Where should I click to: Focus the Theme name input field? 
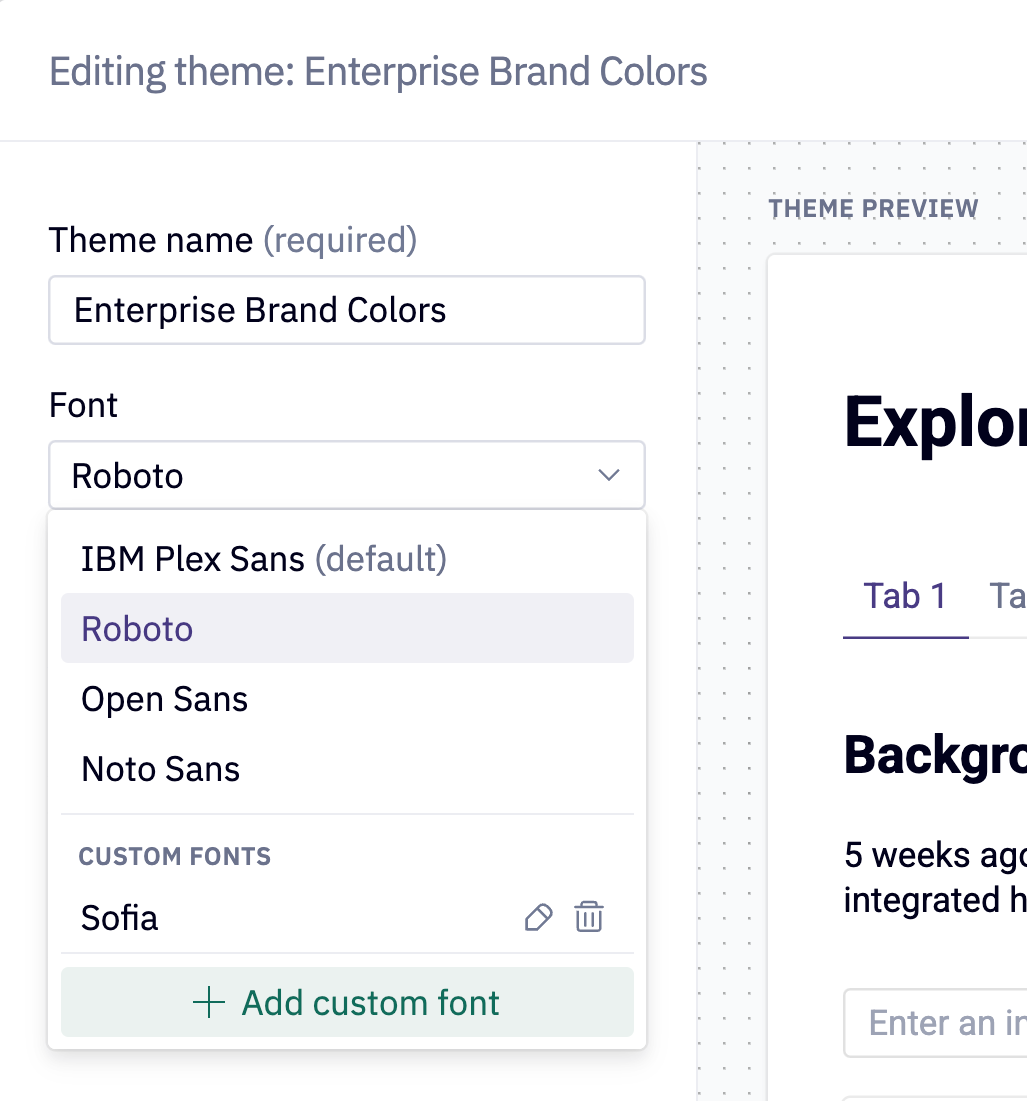pos(346,310)
